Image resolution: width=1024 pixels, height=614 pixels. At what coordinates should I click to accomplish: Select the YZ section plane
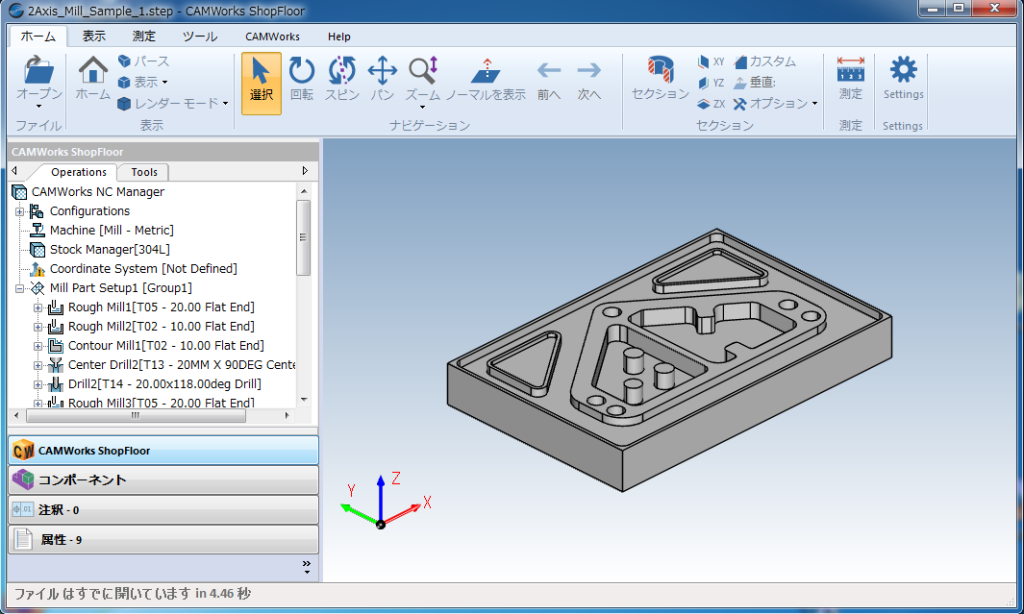[711, 83]
